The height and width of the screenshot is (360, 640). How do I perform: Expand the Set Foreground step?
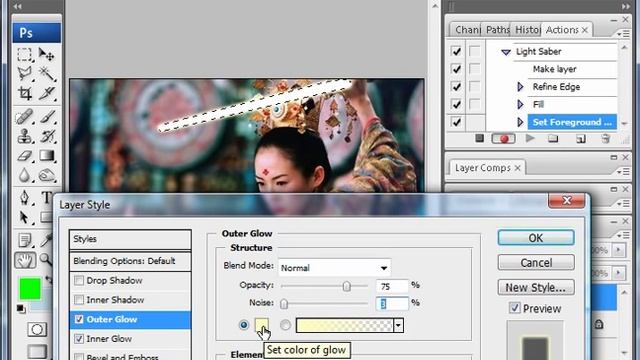pos(520,122)
